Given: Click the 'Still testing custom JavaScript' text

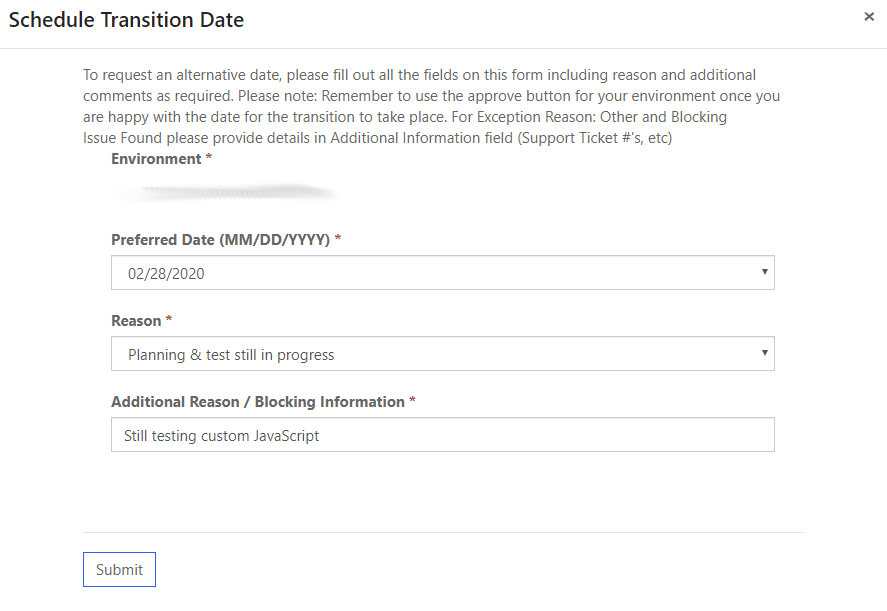Looking at the screenshot, I should 221,436.
